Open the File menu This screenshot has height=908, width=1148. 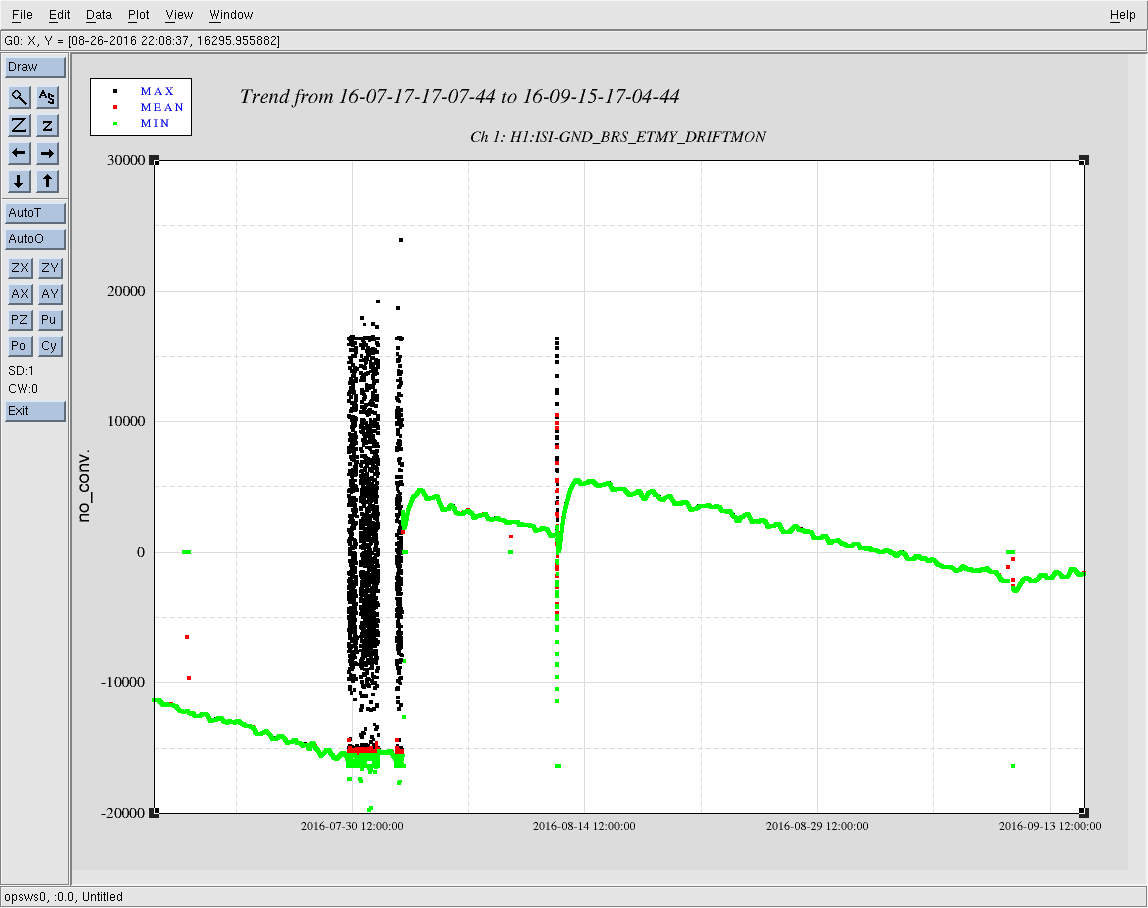click(22, 15)
